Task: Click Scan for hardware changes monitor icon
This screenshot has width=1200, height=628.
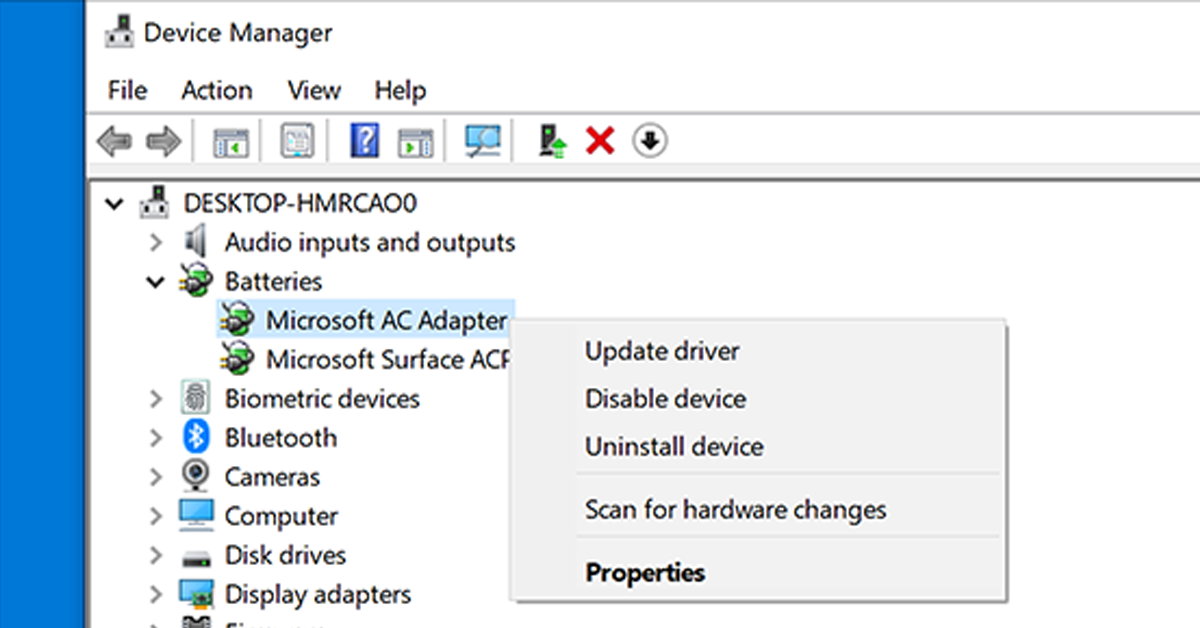Action: 482,141
